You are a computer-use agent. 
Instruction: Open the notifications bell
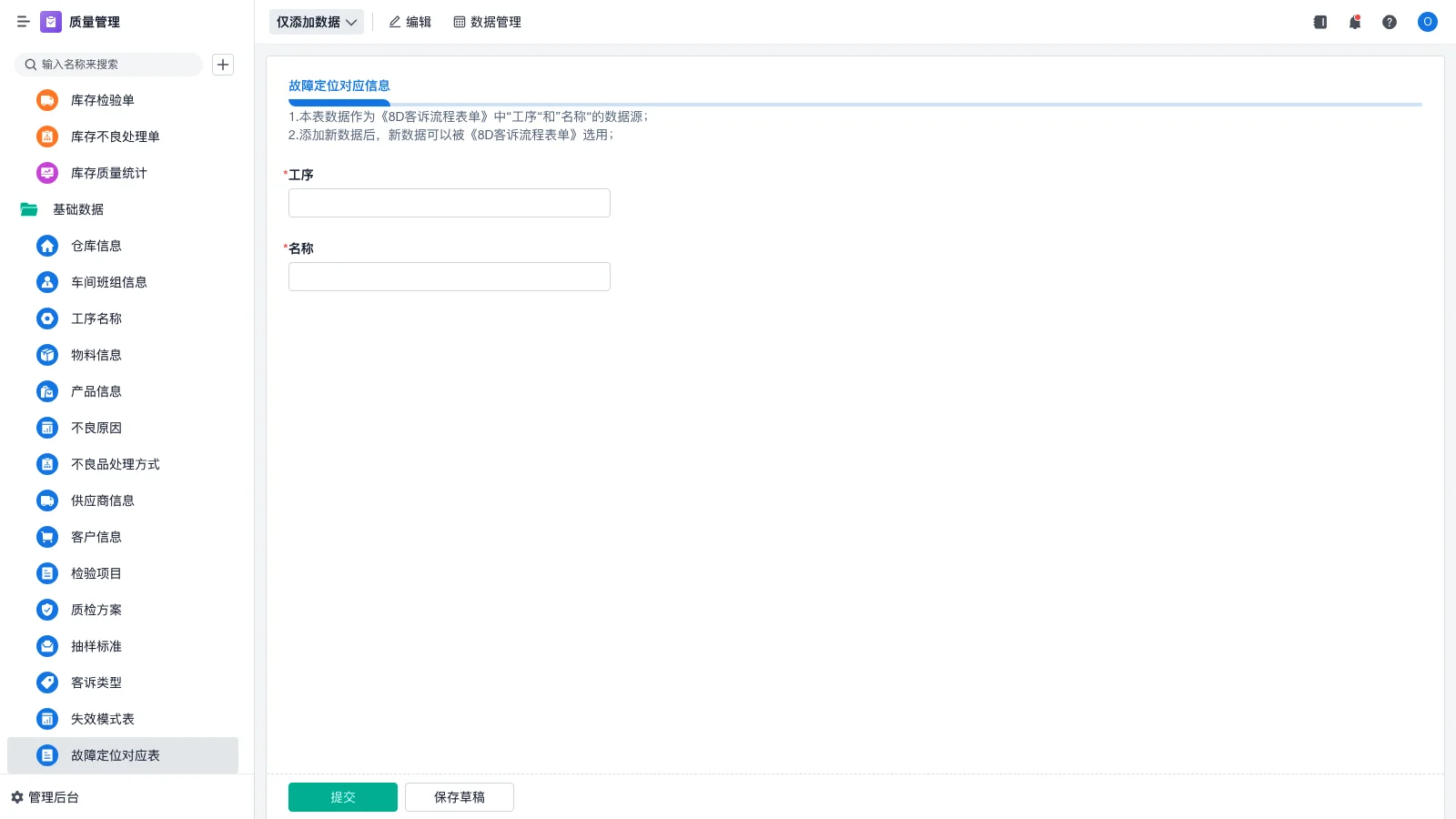(1354, 22)
